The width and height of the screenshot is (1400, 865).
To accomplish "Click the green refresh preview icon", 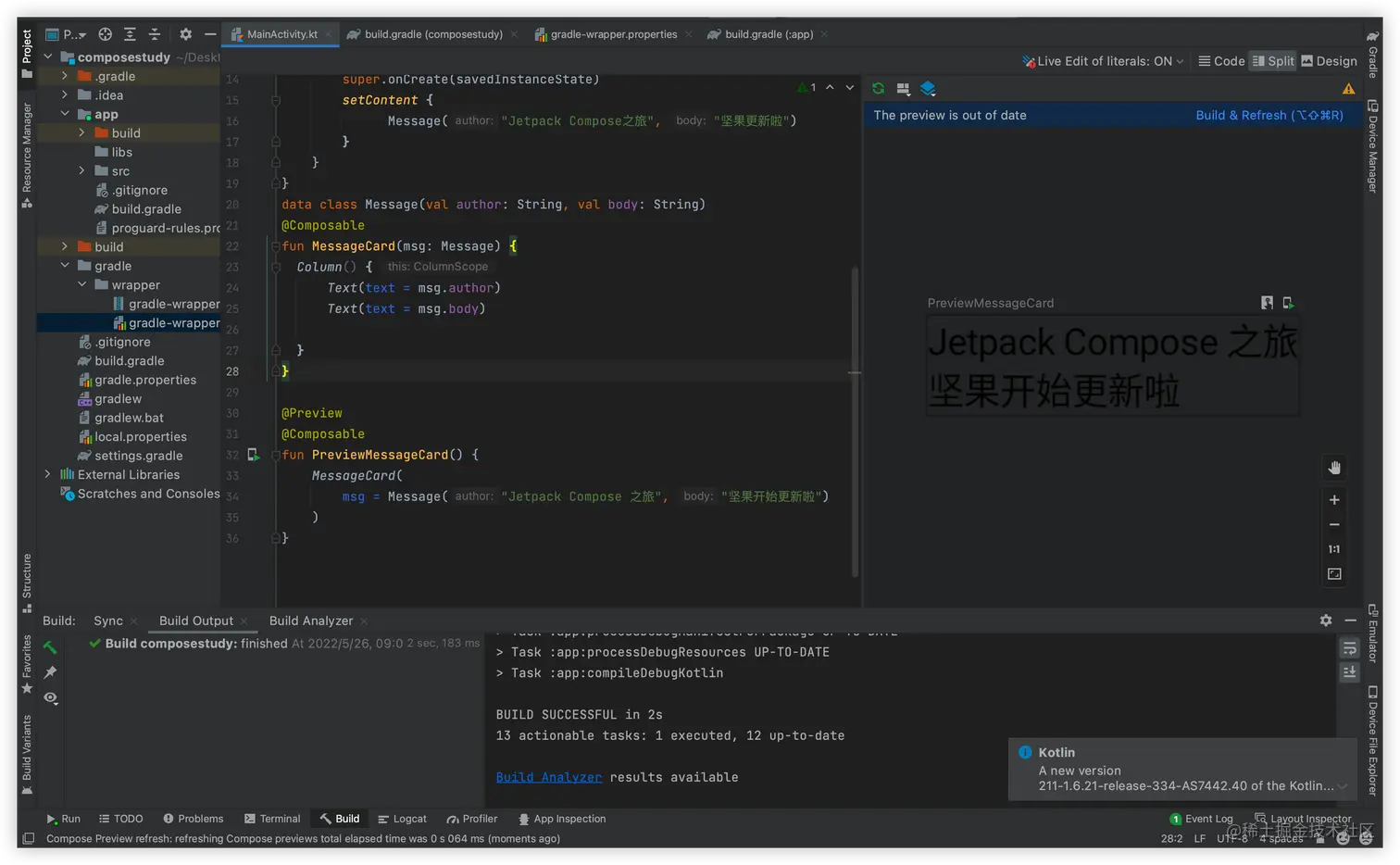I will pyautogui.click(x=878, y=89).
